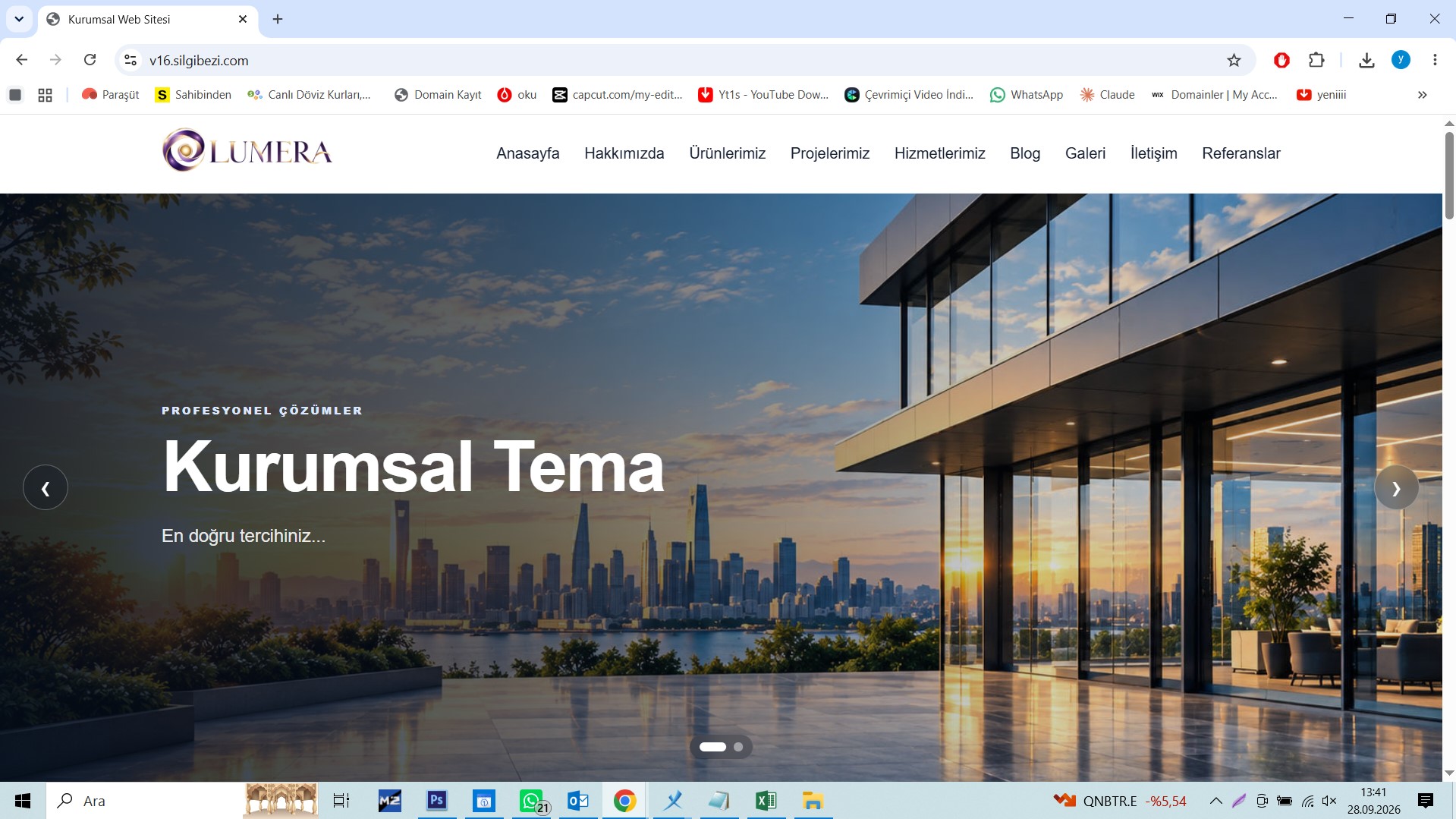Open Photoshop from the taskbar
Image resolution: width=1456 pixels, height=819 pixels.
click(436, 801)
